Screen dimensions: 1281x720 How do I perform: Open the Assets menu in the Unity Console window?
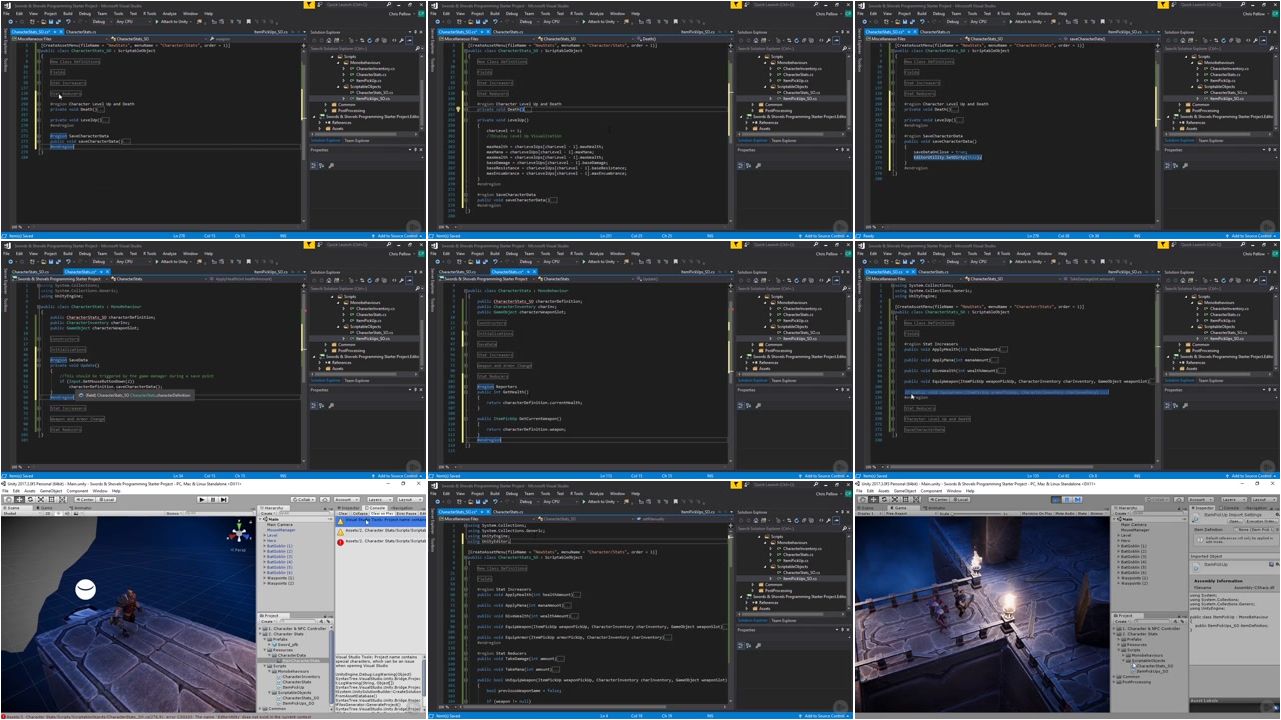coord(29,491)
